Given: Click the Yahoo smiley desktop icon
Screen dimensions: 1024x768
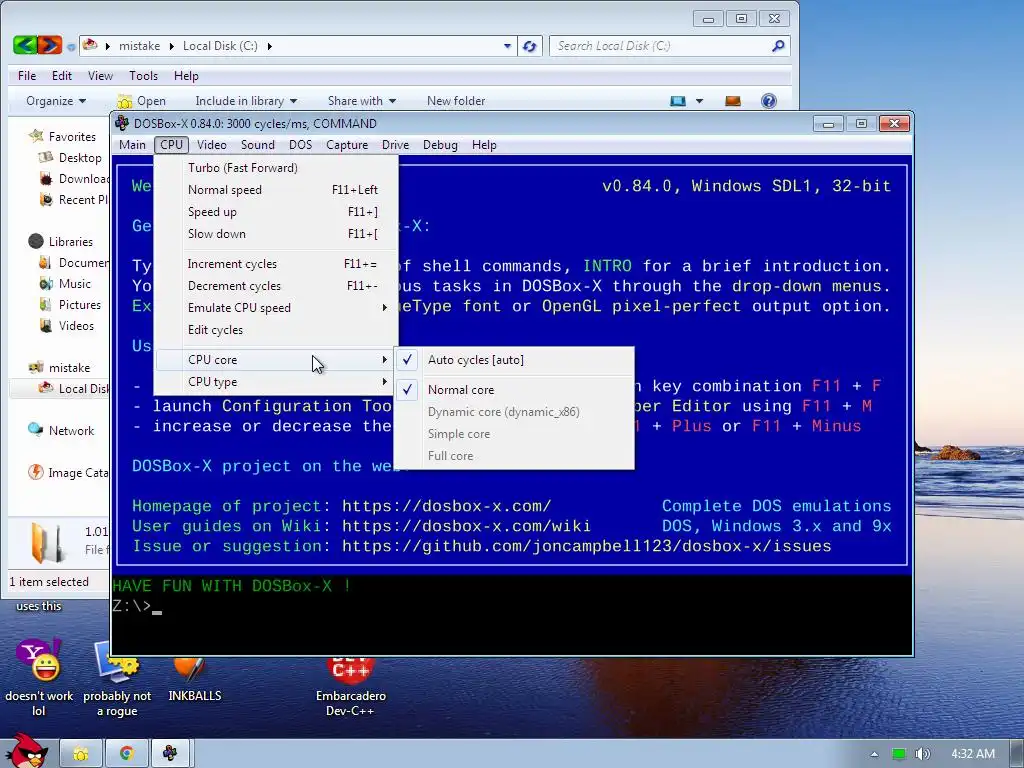Looking at the screenshot, I should tap(39, 660).
